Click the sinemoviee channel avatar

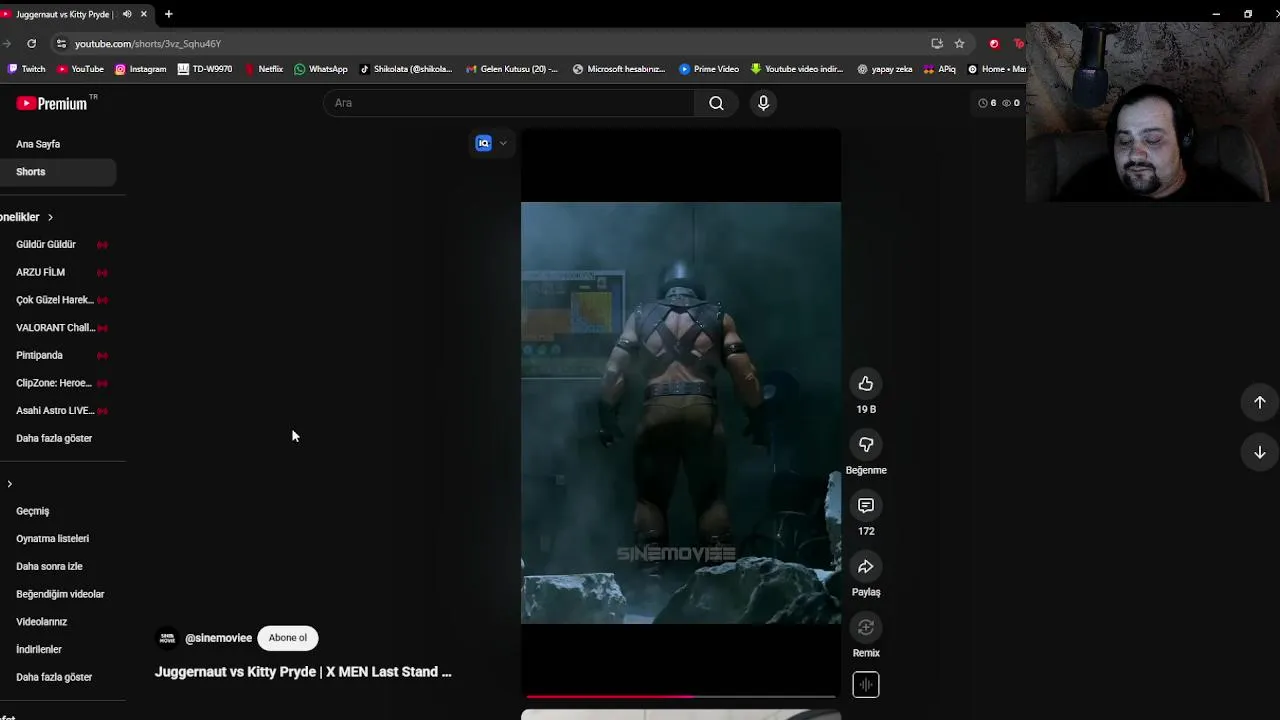coord(167,638)
